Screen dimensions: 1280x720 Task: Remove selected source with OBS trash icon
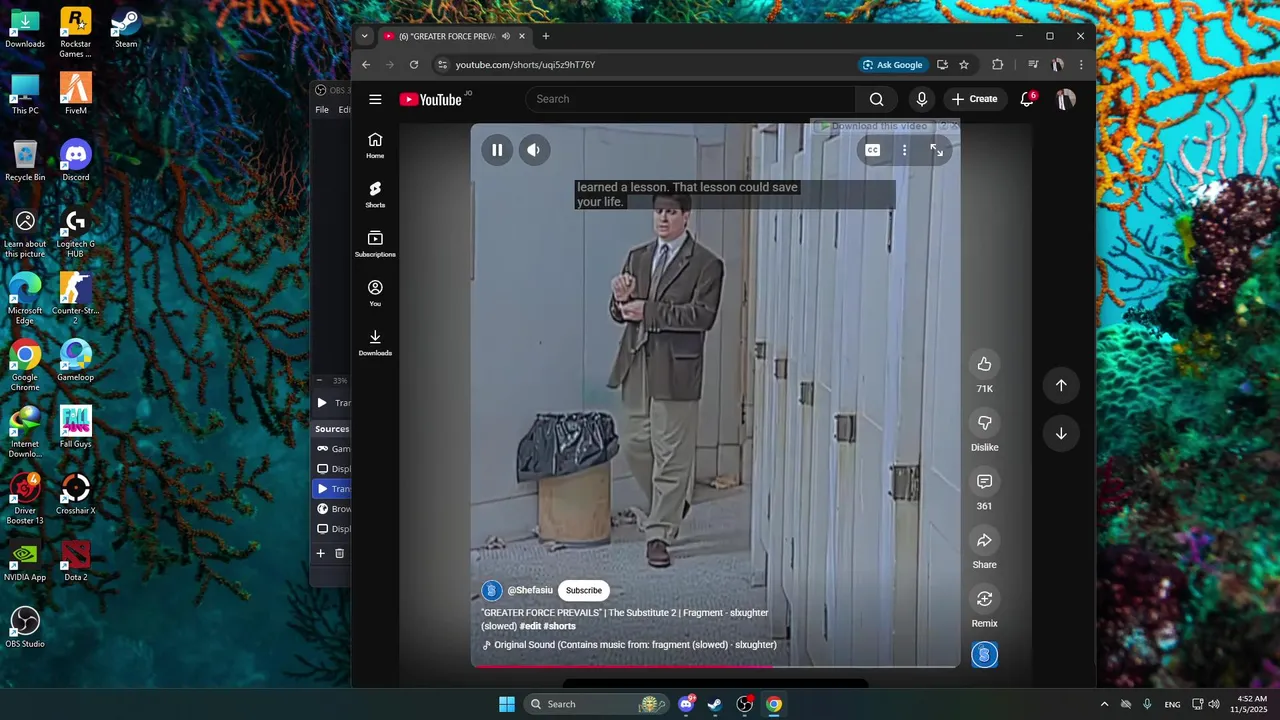(x=339, y=553)
